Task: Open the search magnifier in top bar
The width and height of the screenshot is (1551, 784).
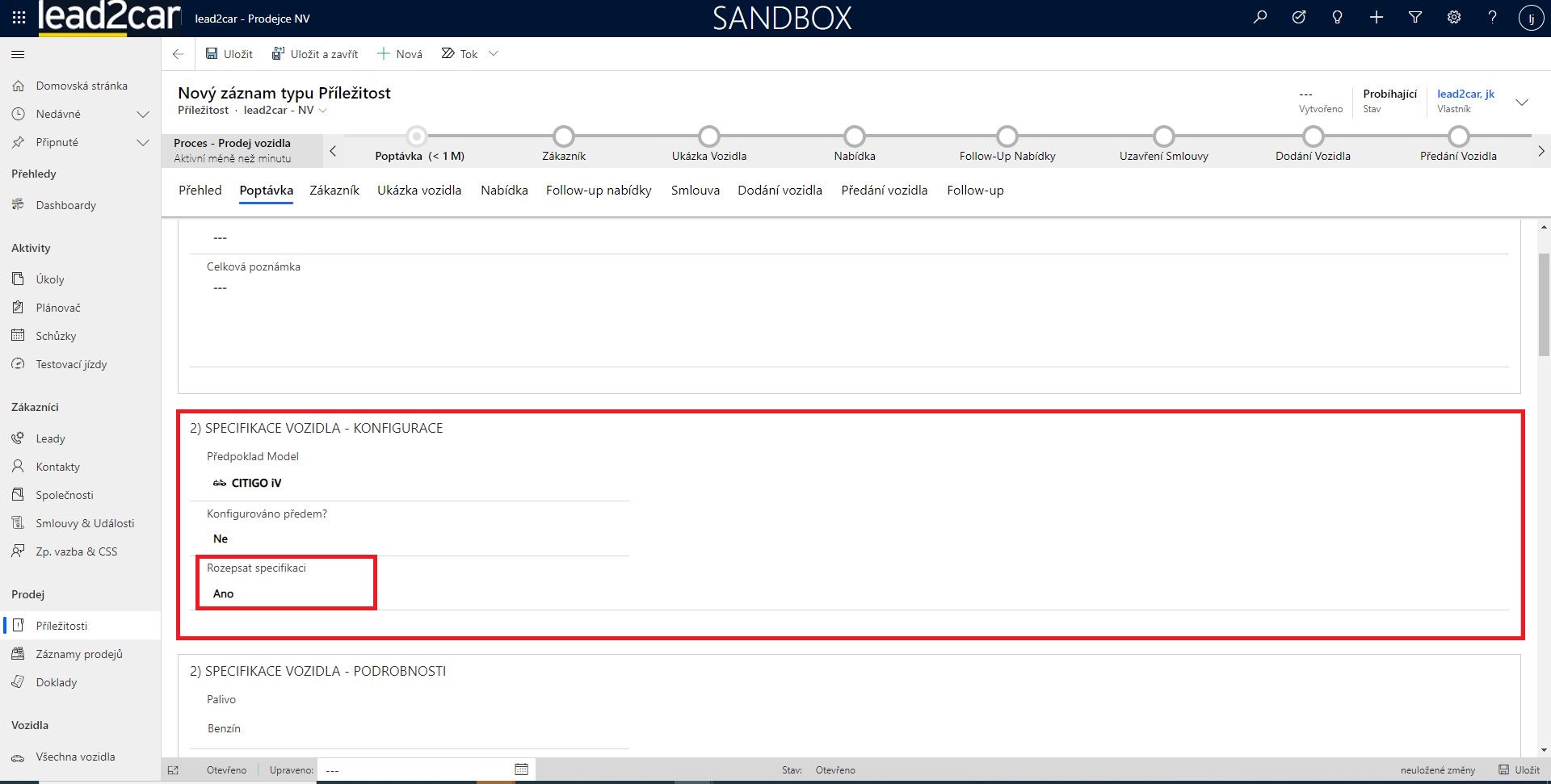Action: pyautogui.click(x=1259, y=18)
